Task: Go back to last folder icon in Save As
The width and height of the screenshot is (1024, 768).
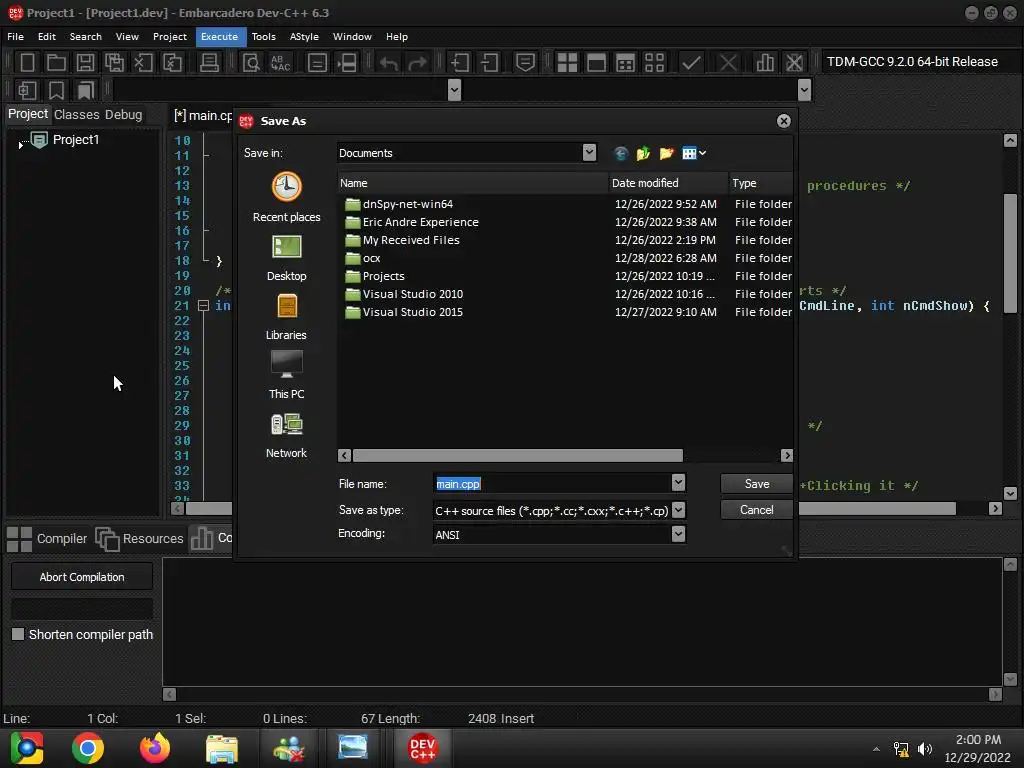Action: (x=621, y=153)
